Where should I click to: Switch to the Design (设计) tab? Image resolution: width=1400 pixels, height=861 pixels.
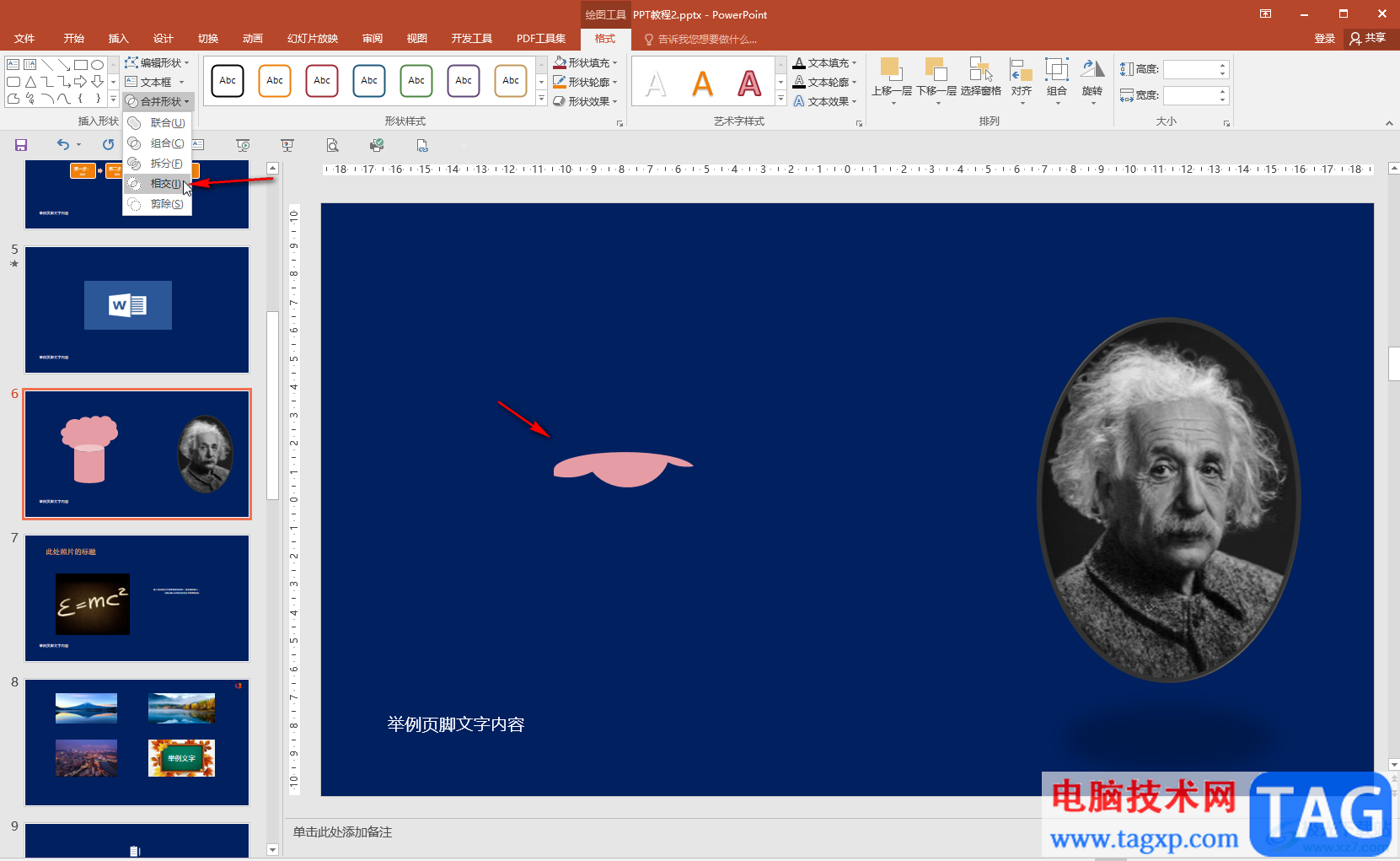[x=163, y=39]
